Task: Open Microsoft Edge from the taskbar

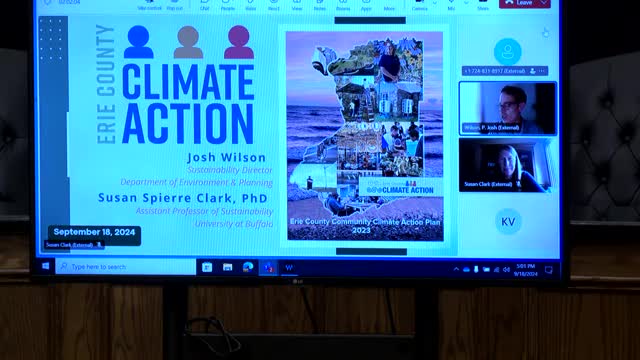Action: 248,267
